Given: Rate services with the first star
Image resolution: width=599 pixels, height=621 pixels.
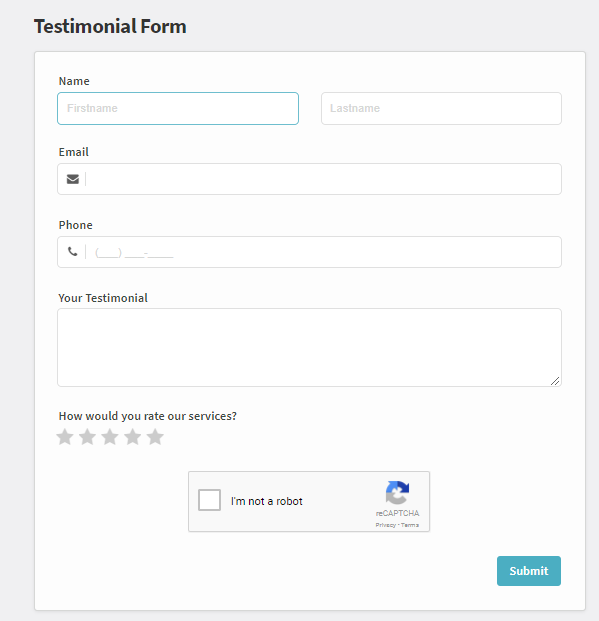Looking at the screenshot, I should (65, 437).
